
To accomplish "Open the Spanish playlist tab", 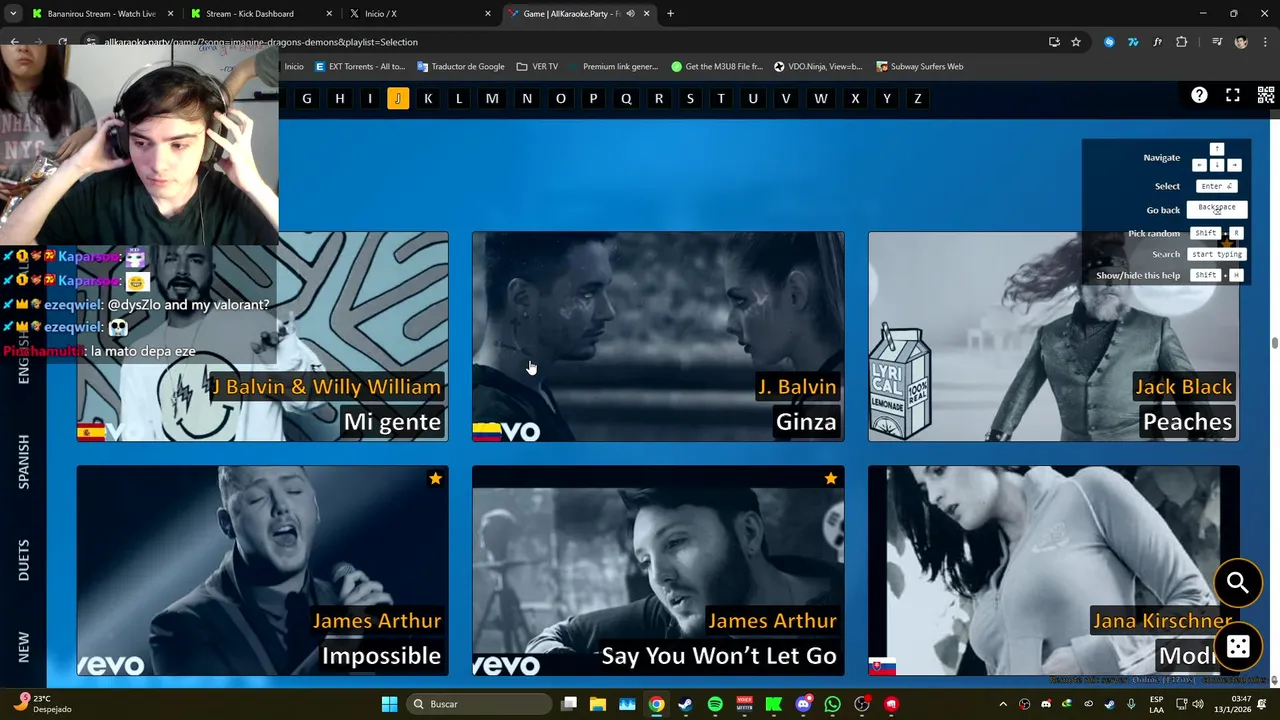I will pos(24,461).
